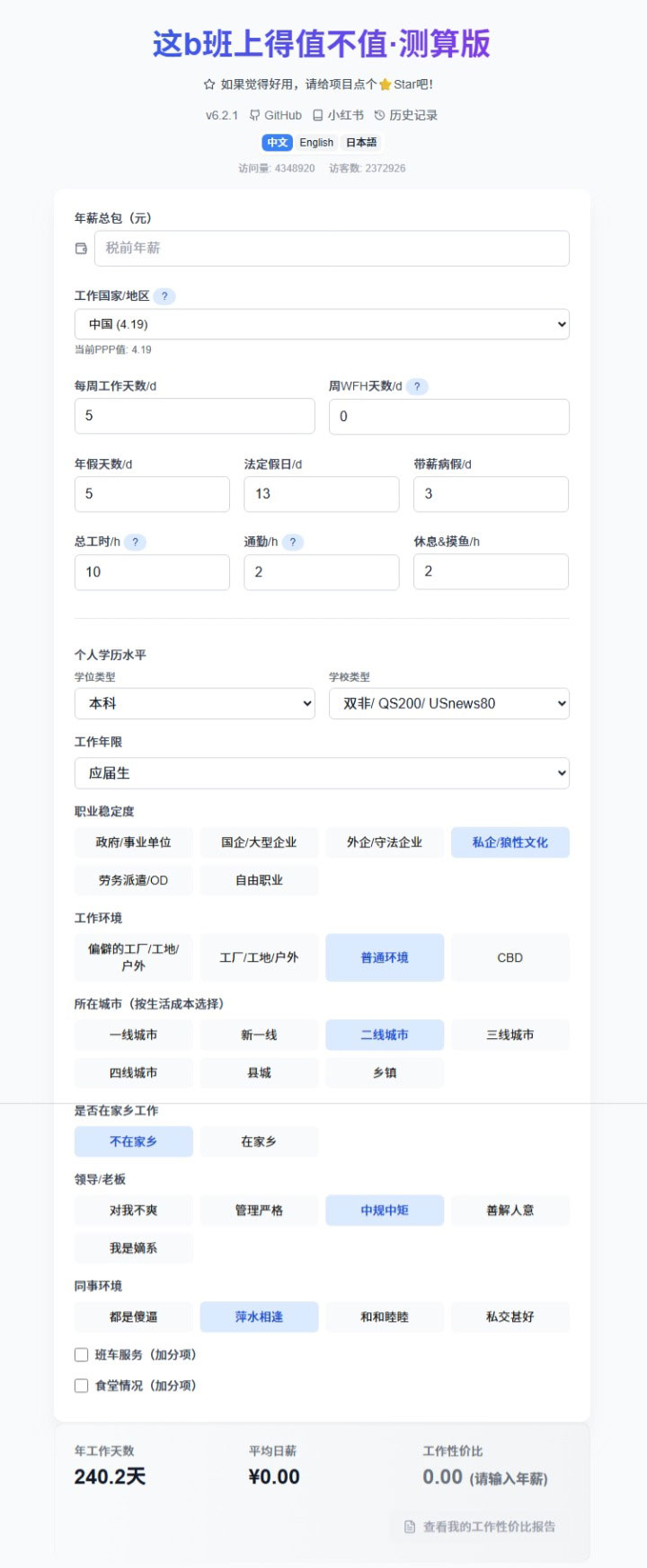This screenshot has width=647, height=1568.
Task: Click the 法定假日 input showing 13
Action: tap(322, 494)
